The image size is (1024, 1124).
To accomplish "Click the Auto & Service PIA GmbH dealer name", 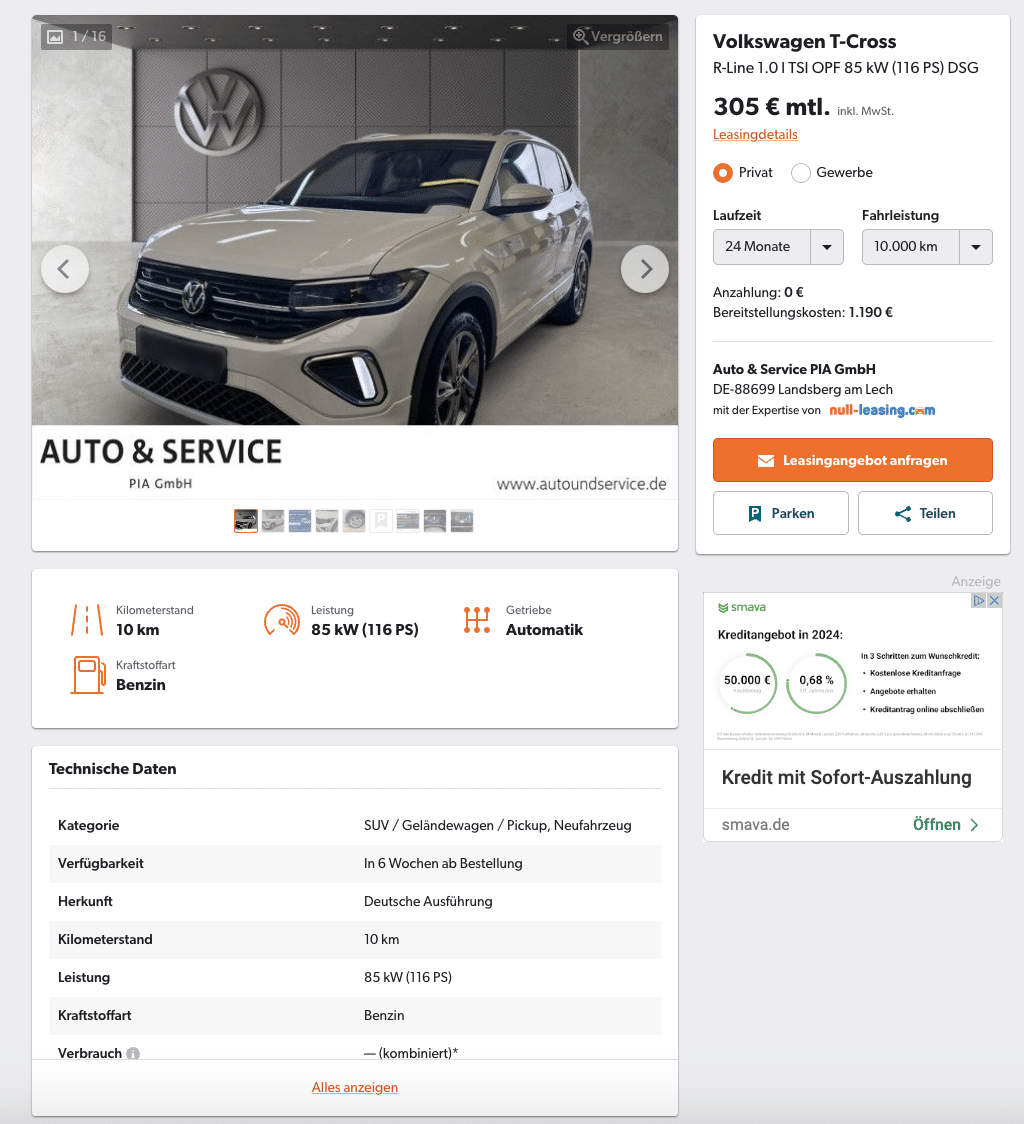I will click(794, 369).
